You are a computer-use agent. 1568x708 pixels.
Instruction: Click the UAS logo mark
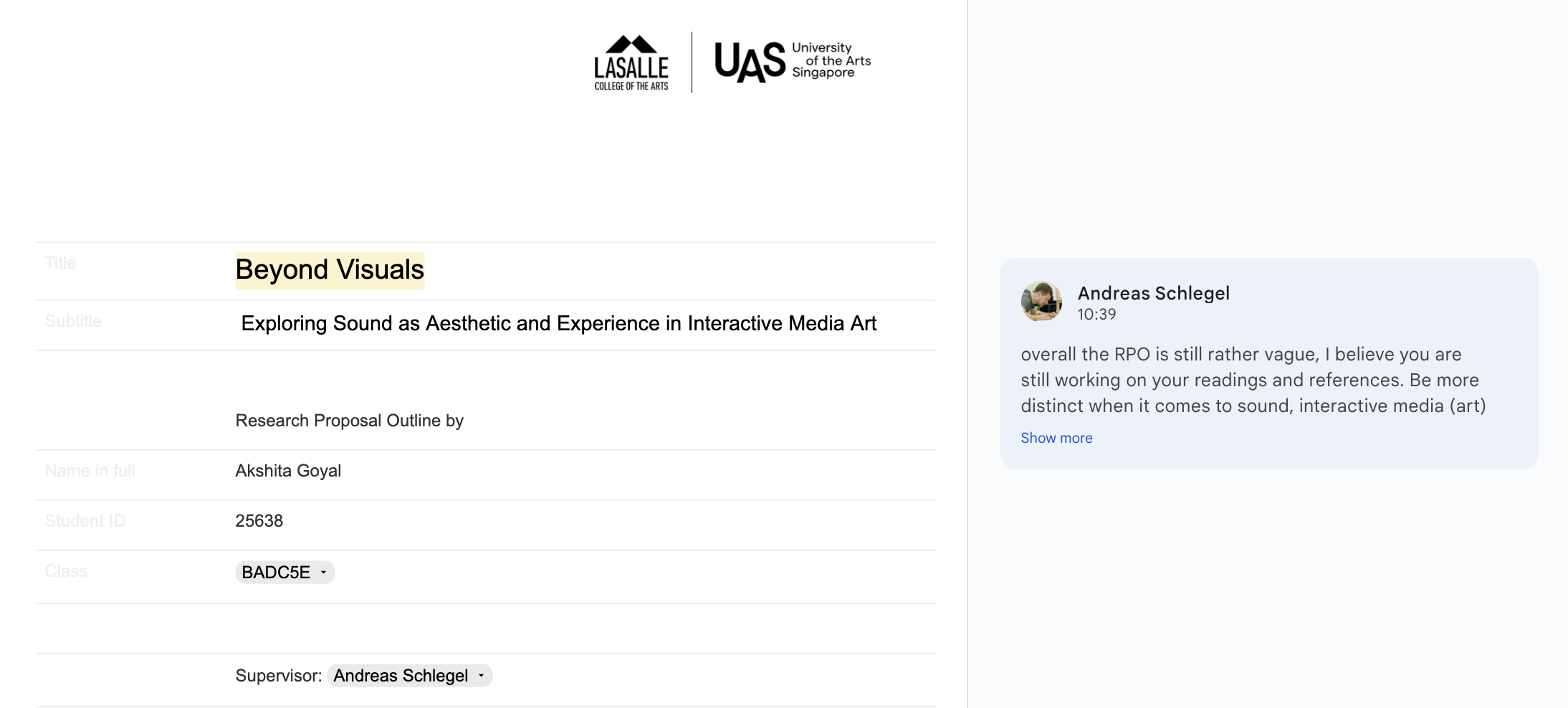tap(750, 62)
